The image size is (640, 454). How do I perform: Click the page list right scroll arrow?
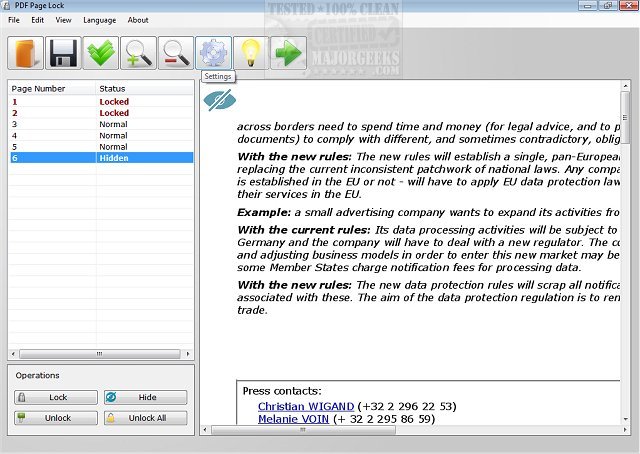point(188,354)
